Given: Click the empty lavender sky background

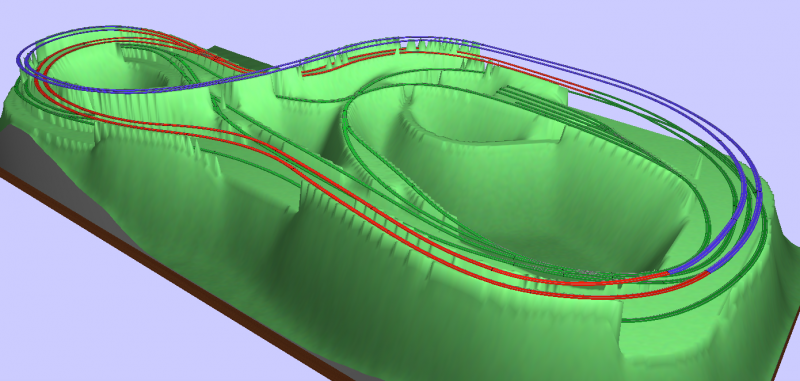Looking at the screenshot, I should (638, 31).
